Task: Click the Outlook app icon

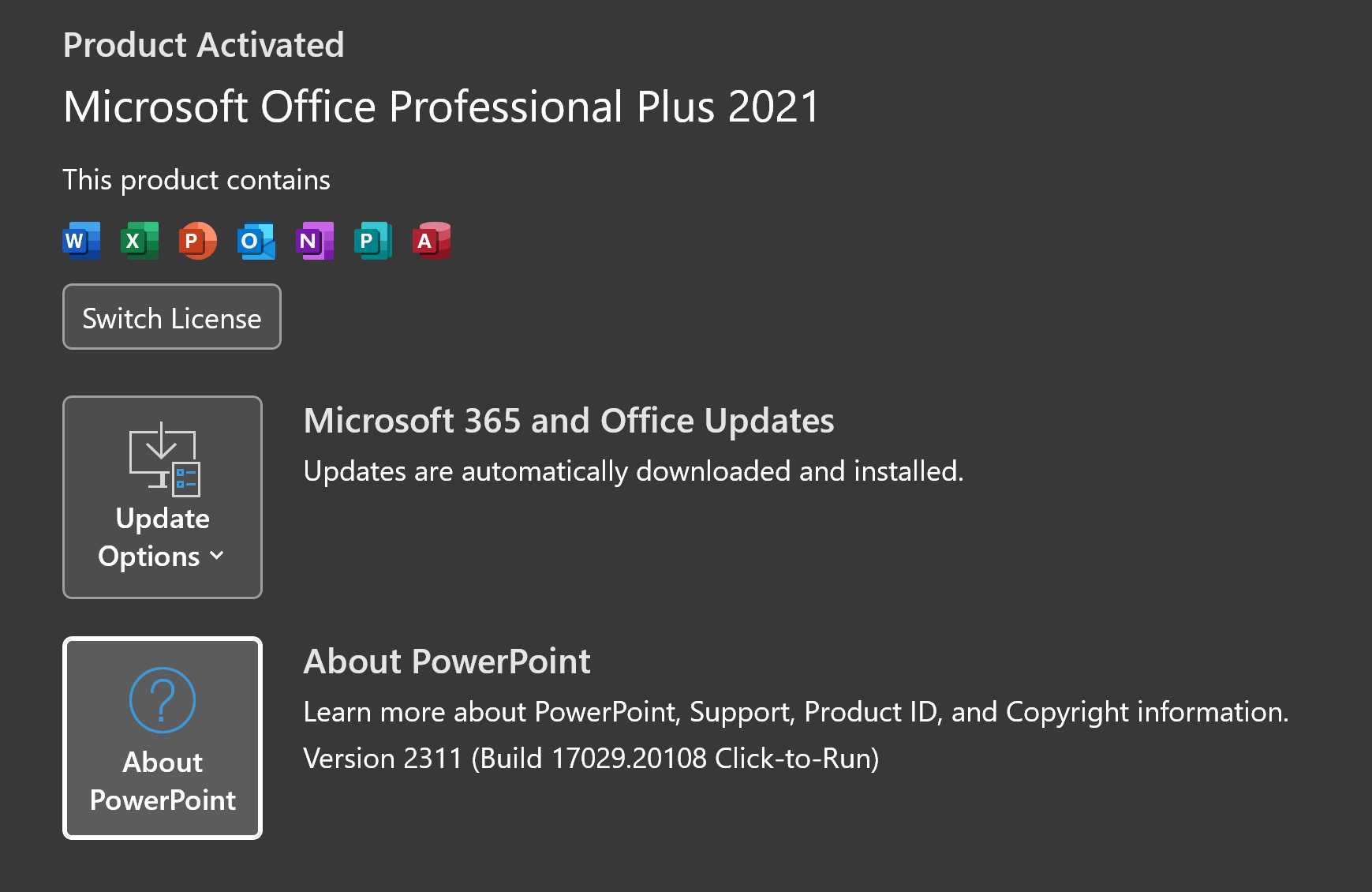Action: (256, 241)
